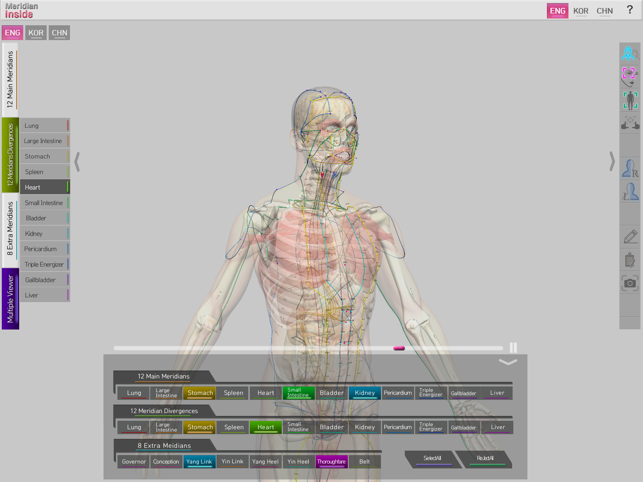Expand the right toolbar with the arrow

pos(611,161)
